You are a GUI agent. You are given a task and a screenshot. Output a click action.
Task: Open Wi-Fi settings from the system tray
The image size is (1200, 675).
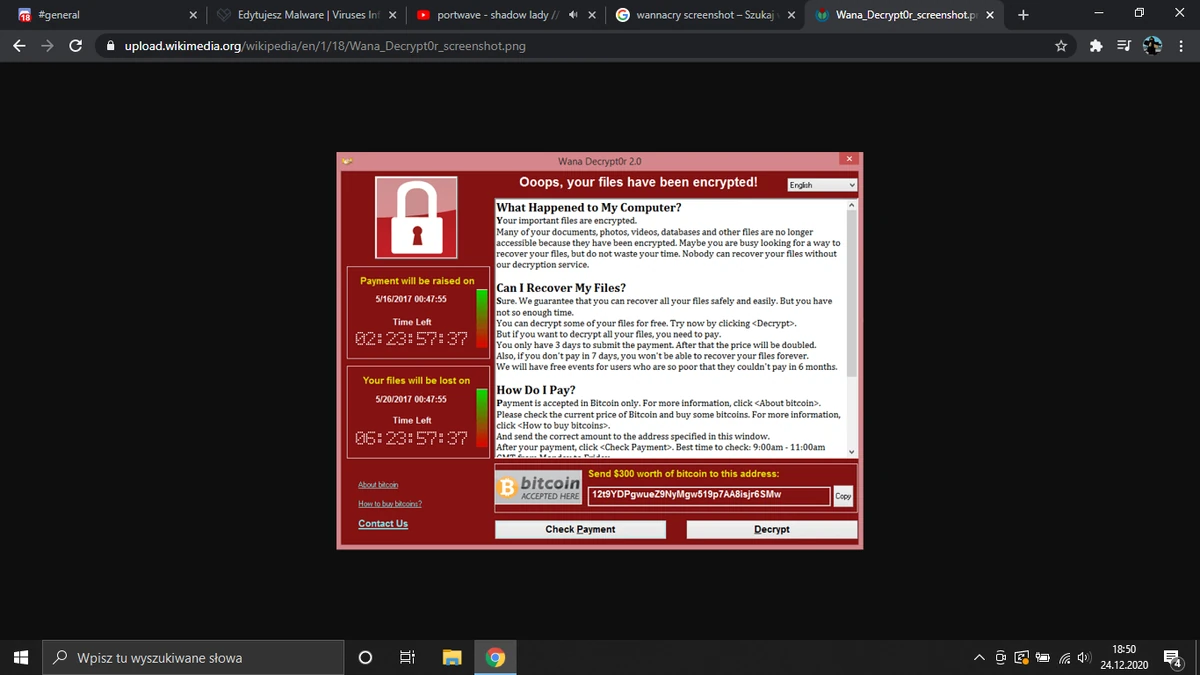coord(1063,657)
